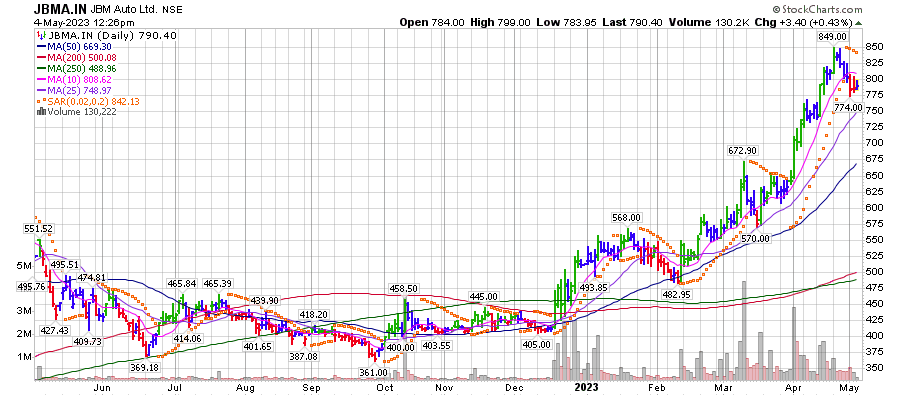This screenshot has height=396, width=900.
Task: Click the MA(50) 669.30 legend entry
Action: coord(80,46)
